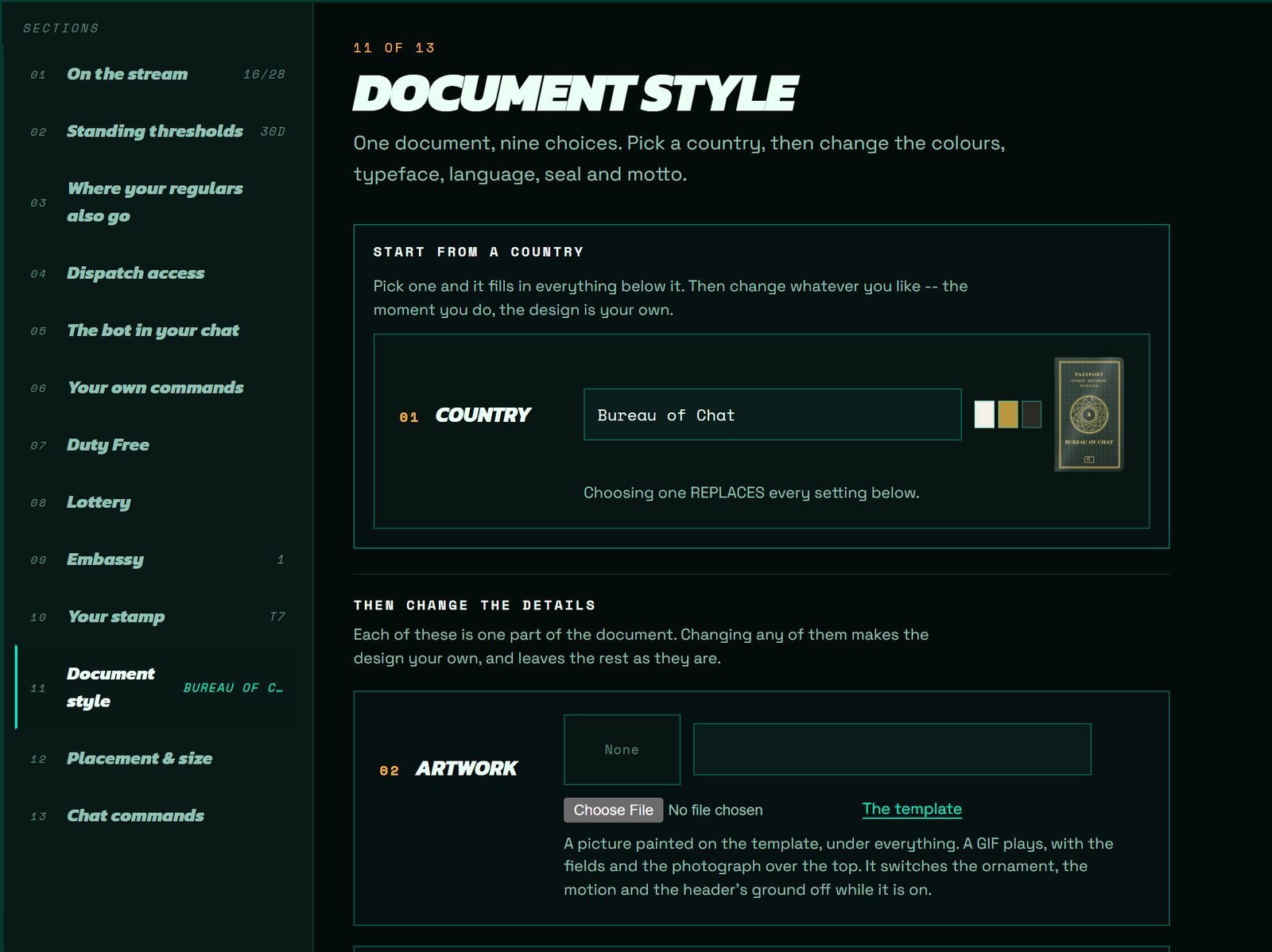Go to Standing thresholds section
Viewport: 1272px width, 952px height.
coord(157,131)
